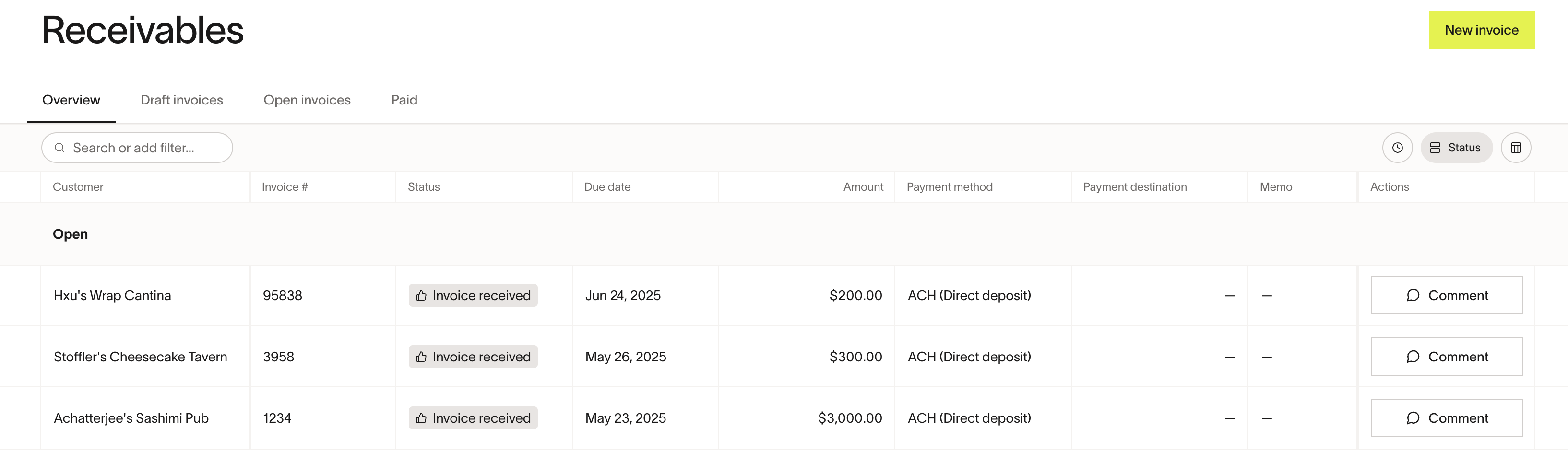The height and width of the screenshot is (463, 1568).
Task: Click the magnifier icon in search box
Action: point(59,148)
